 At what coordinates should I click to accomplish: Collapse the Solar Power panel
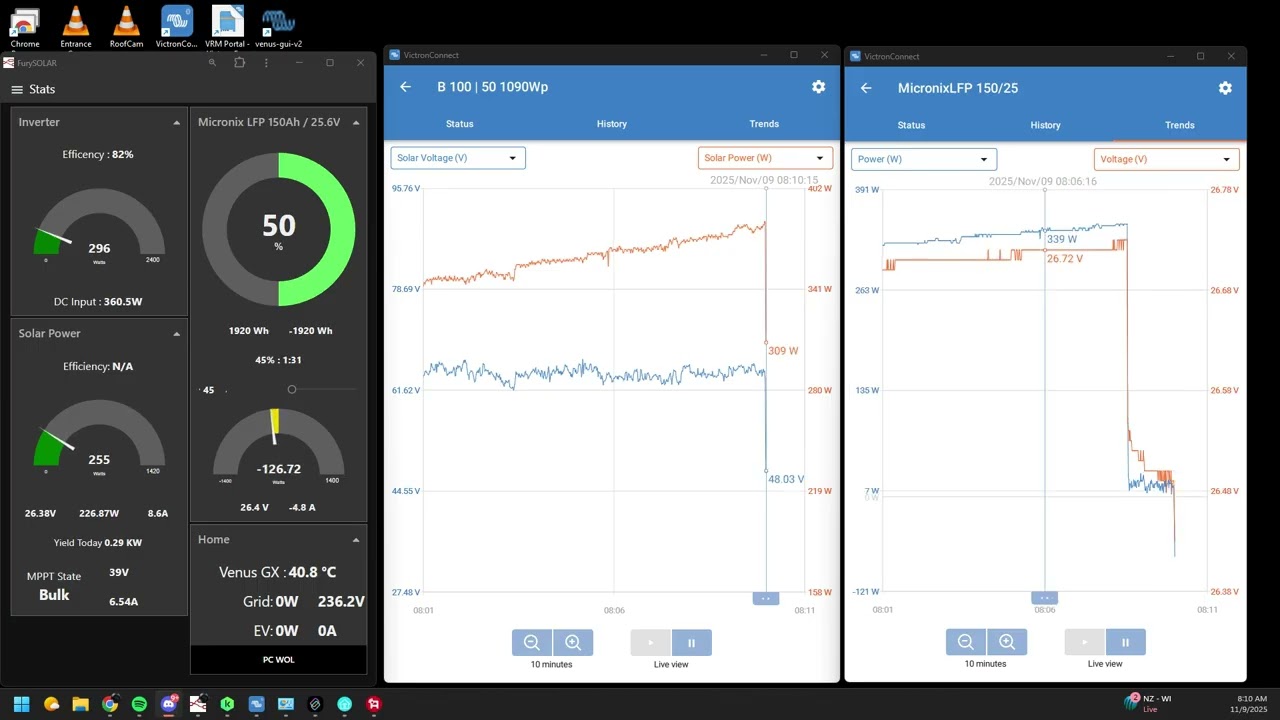tap(177, 334)
